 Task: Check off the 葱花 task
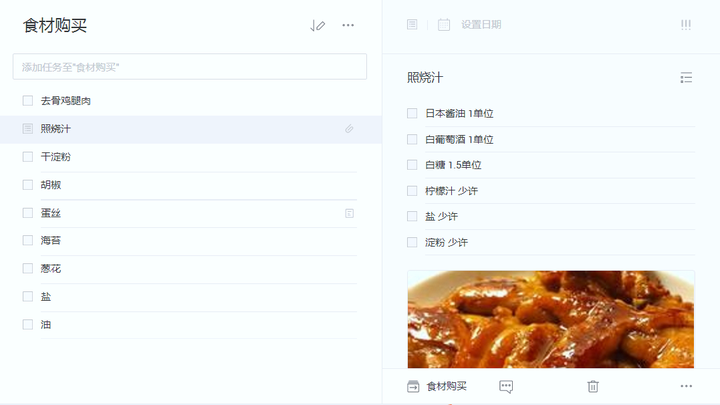coord(28,268)
